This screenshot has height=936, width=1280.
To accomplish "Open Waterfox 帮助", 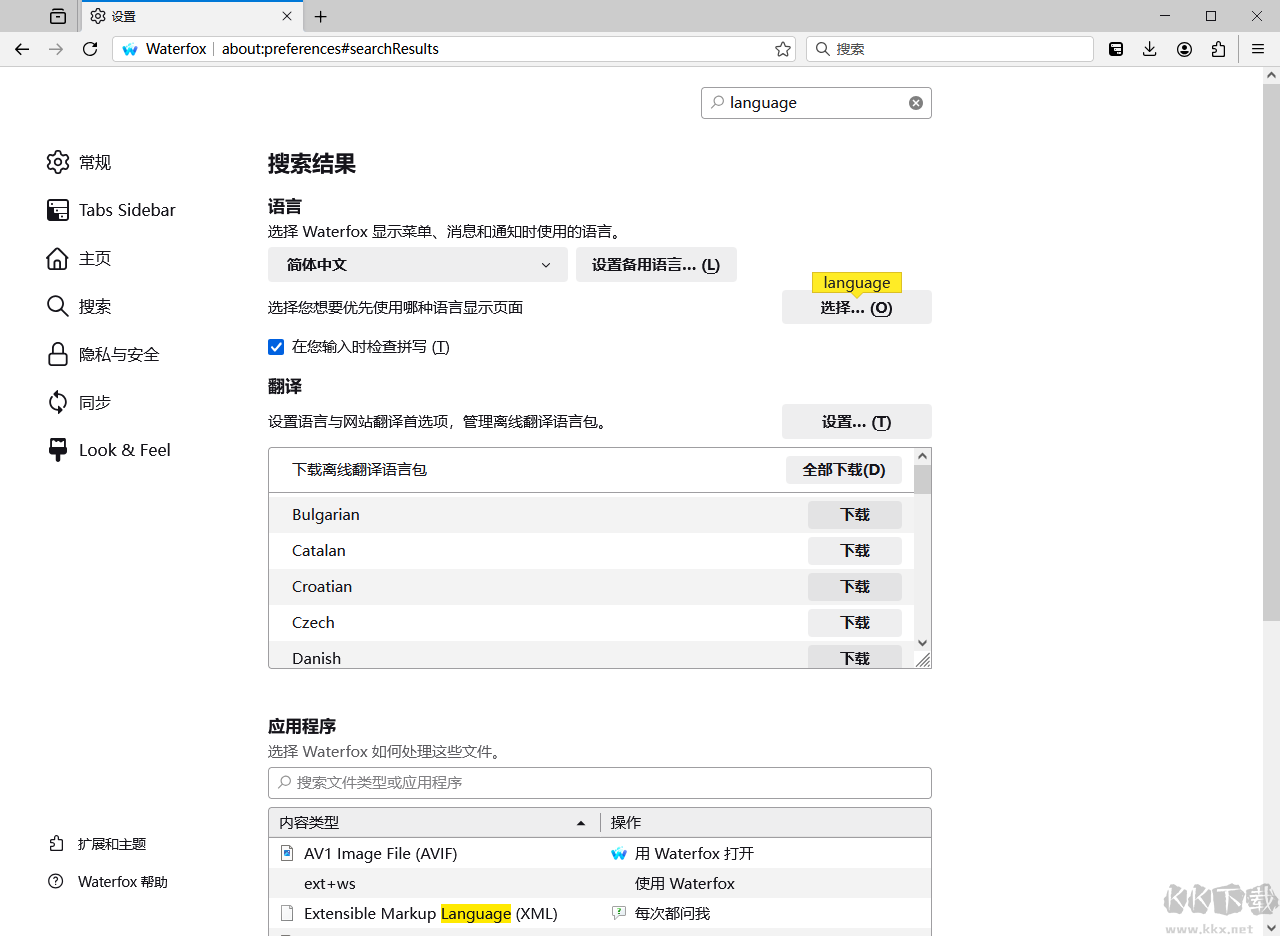I will tap(121, 881).
